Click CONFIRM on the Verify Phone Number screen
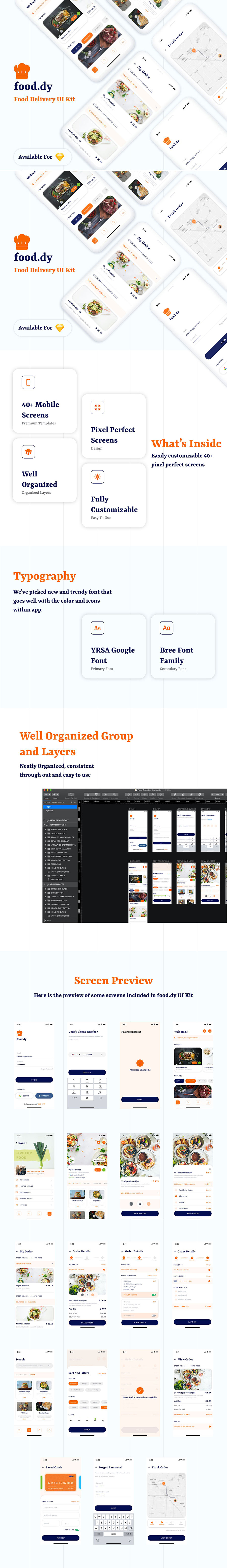The height and width of the screenshot is (1568, 227). click(x=87, y=1073)
